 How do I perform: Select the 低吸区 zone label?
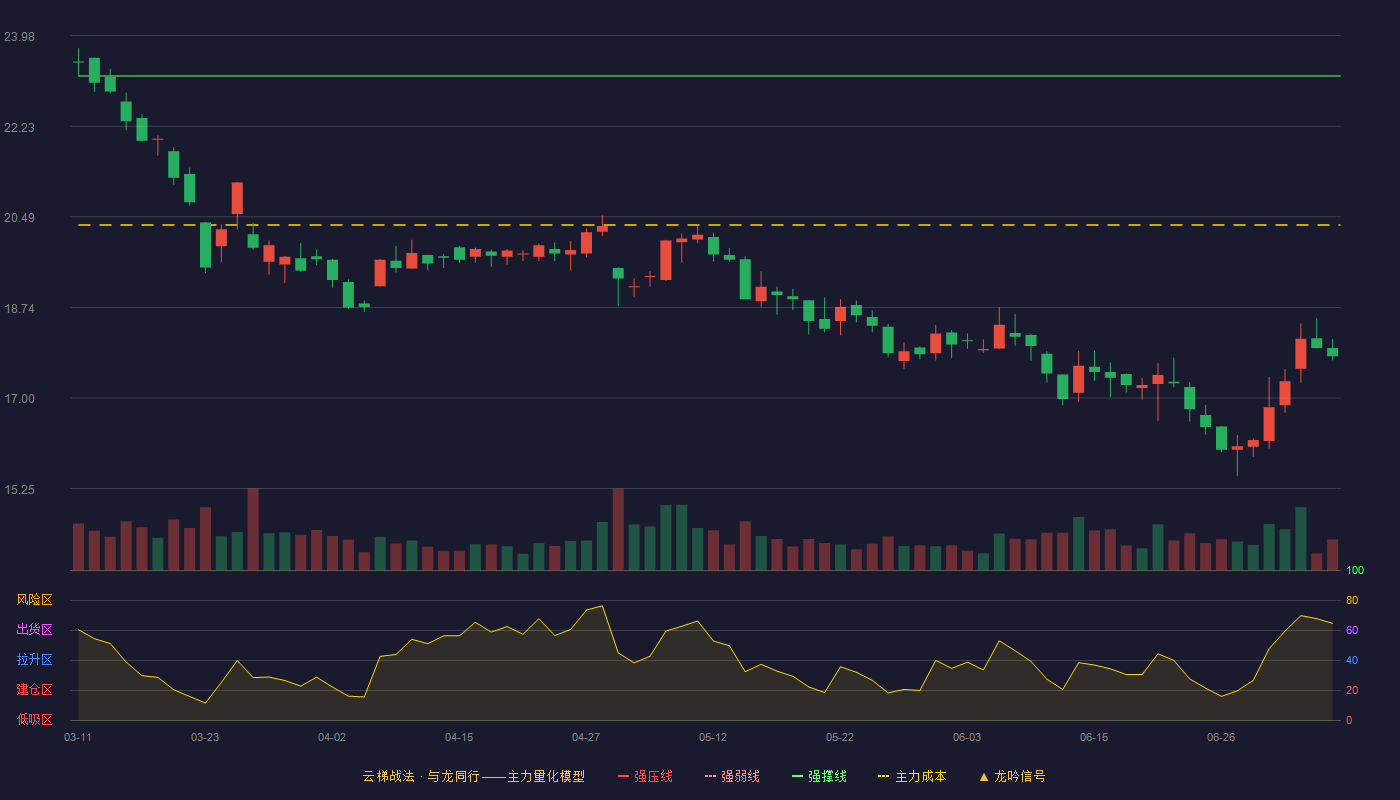35,720
